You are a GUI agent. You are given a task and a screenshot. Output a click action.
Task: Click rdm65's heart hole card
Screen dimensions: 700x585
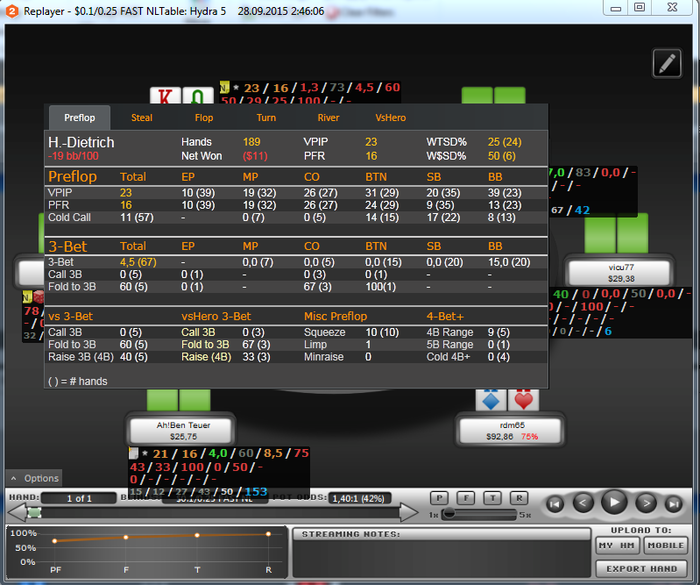coord(524,400)
